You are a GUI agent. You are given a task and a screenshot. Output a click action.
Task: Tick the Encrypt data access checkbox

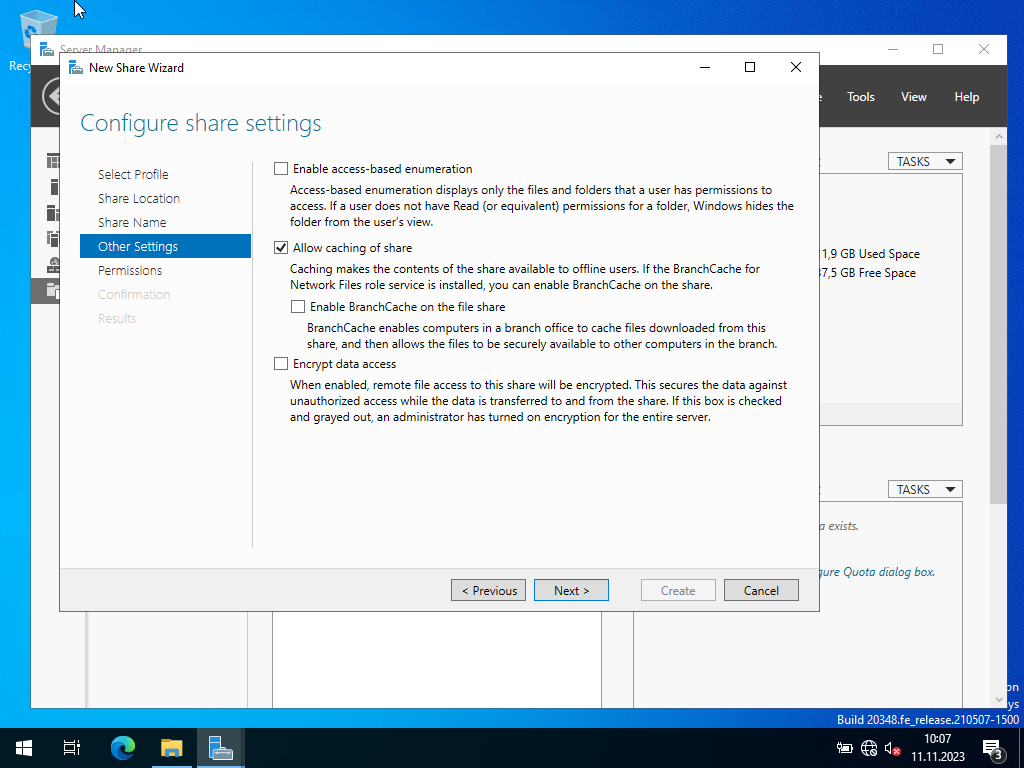click(281, 364)
